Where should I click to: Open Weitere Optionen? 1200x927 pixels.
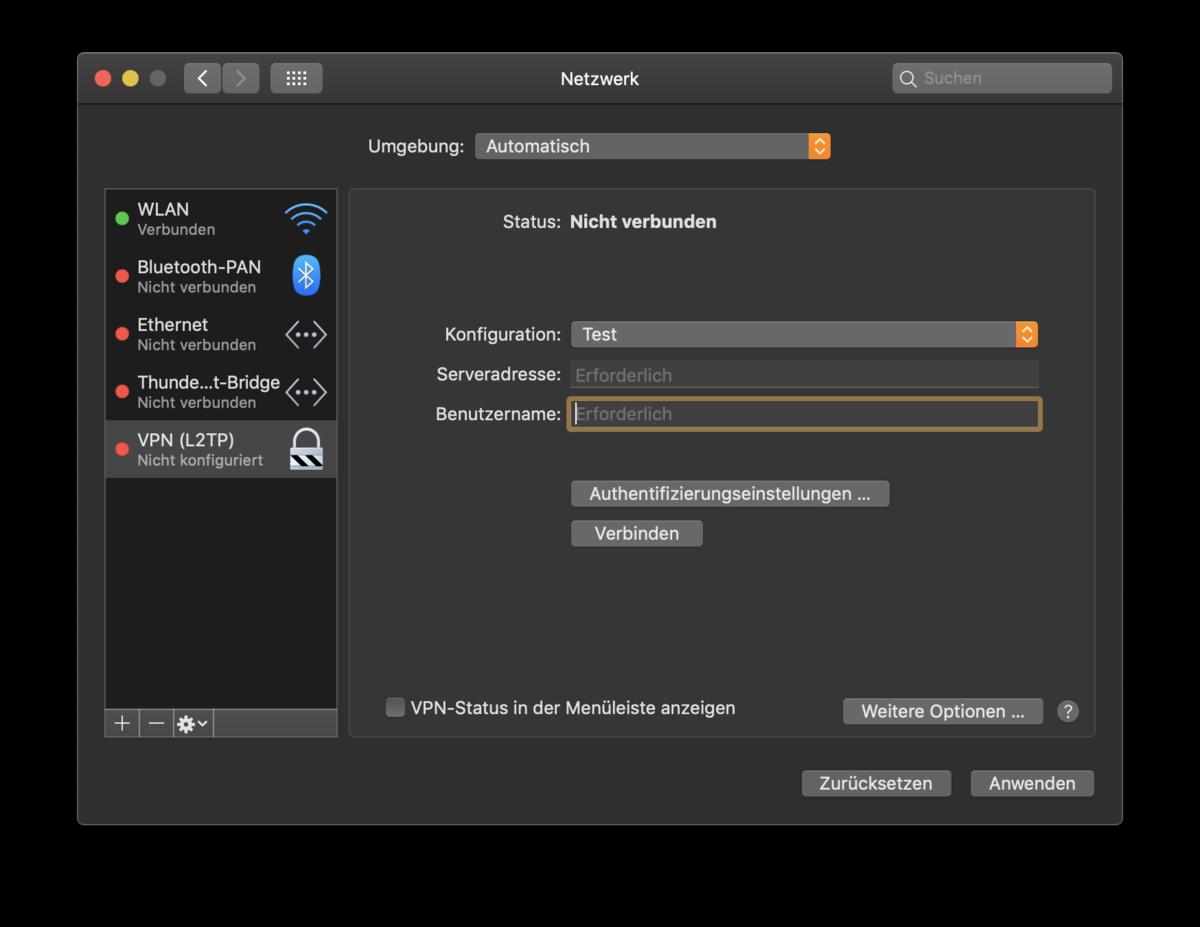943,711
